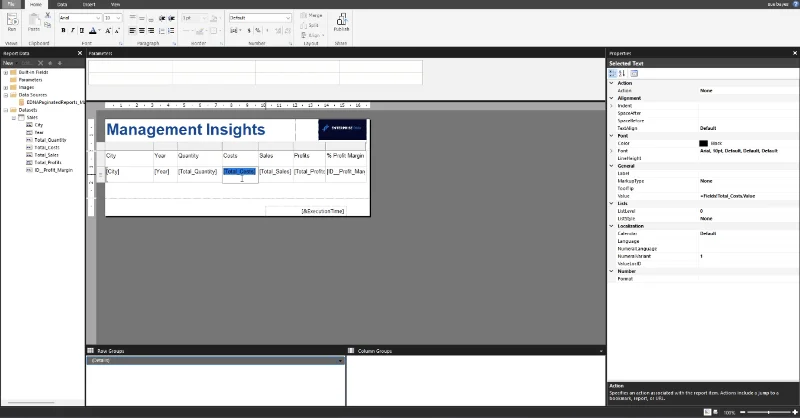This screenshot has height=418, width=800.
Task: Click the delete X icon in Report Data toolbar
Action: point(40,63)
